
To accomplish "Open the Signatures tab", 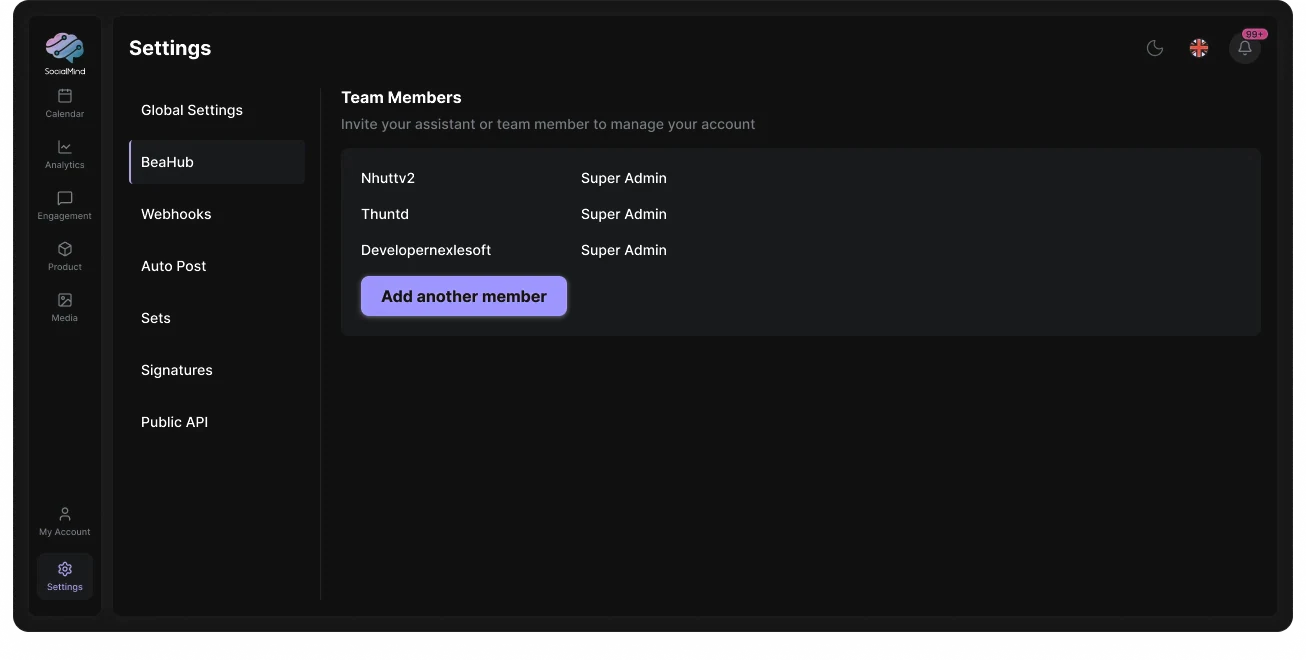I will [x=217, y=370].
